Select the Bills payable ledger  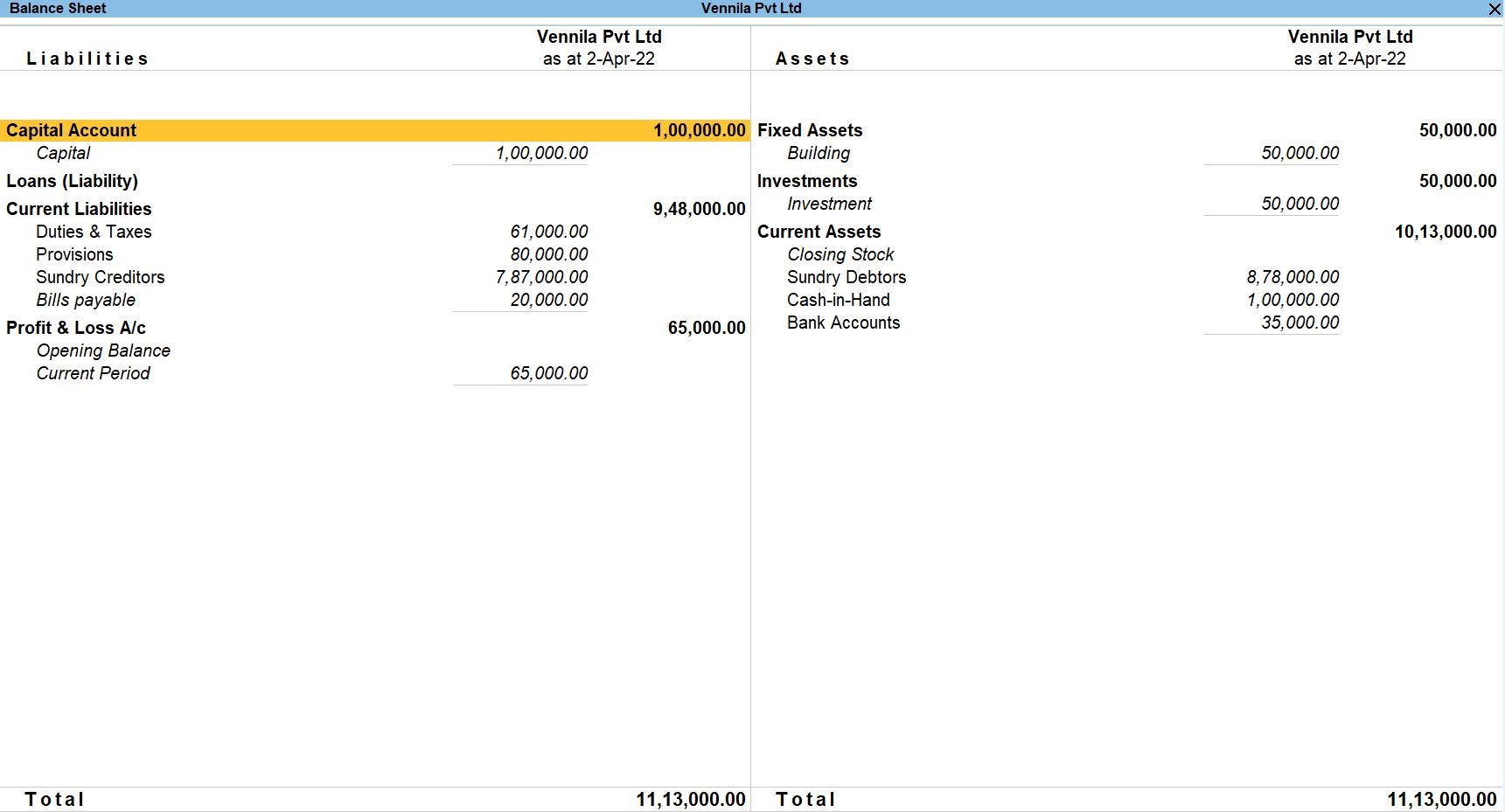point(86,300)
